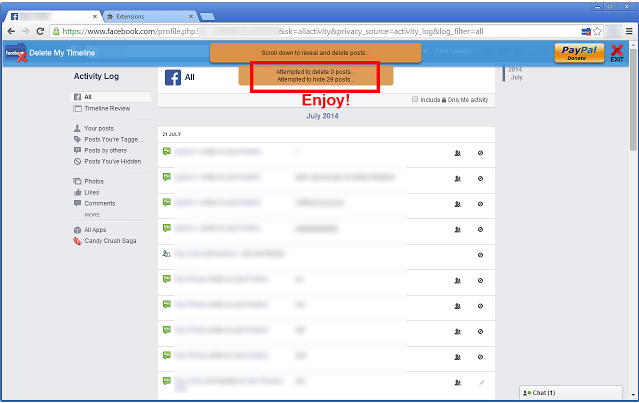Toggle Include Only Me activity checkbox
This screenshot has height=403, width=639.
[x=415, y=100]
